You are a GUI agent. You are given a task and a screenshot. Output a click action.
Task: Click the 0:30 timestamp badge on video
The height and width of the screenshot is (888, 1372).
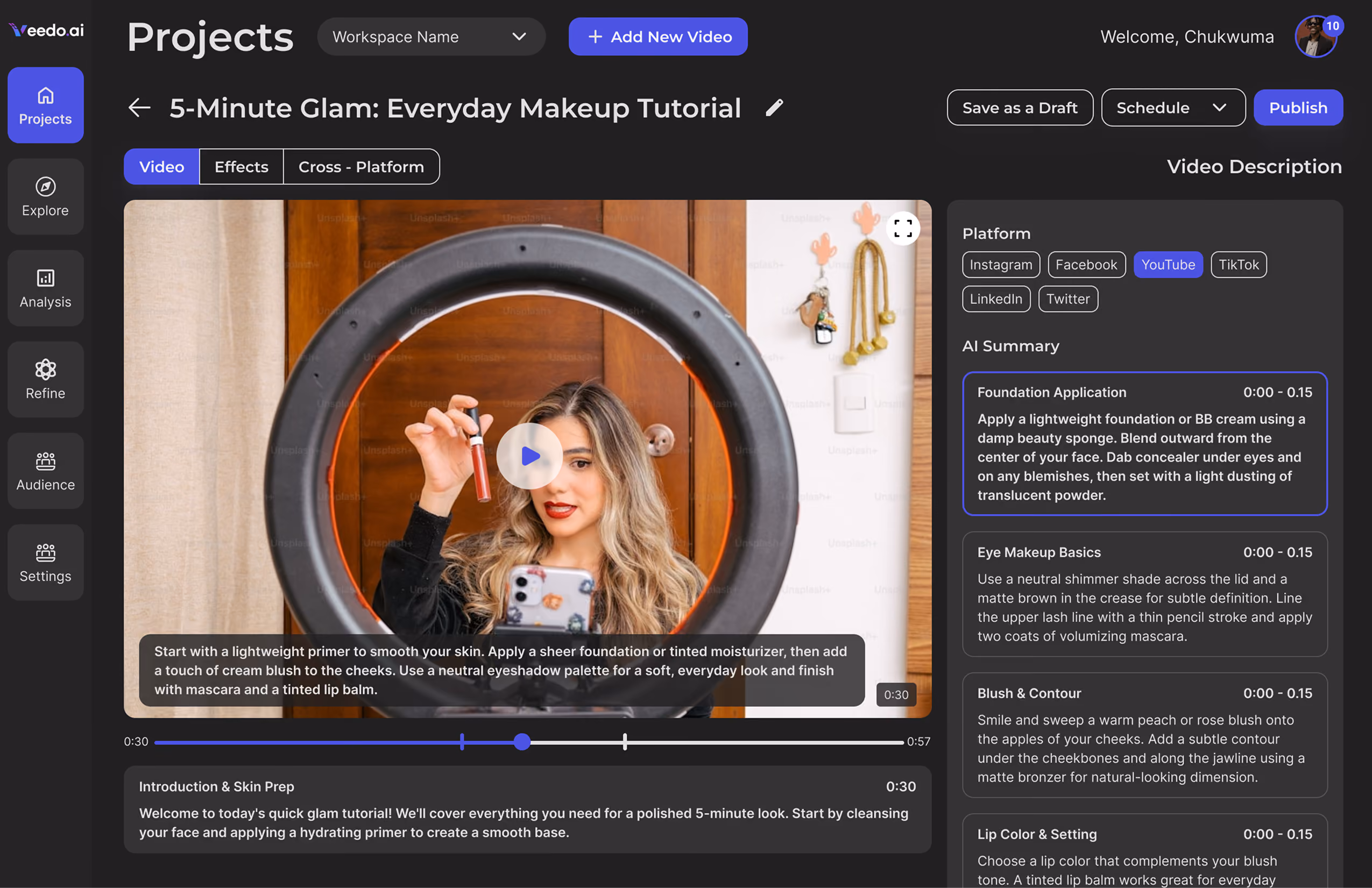[896, 695]
